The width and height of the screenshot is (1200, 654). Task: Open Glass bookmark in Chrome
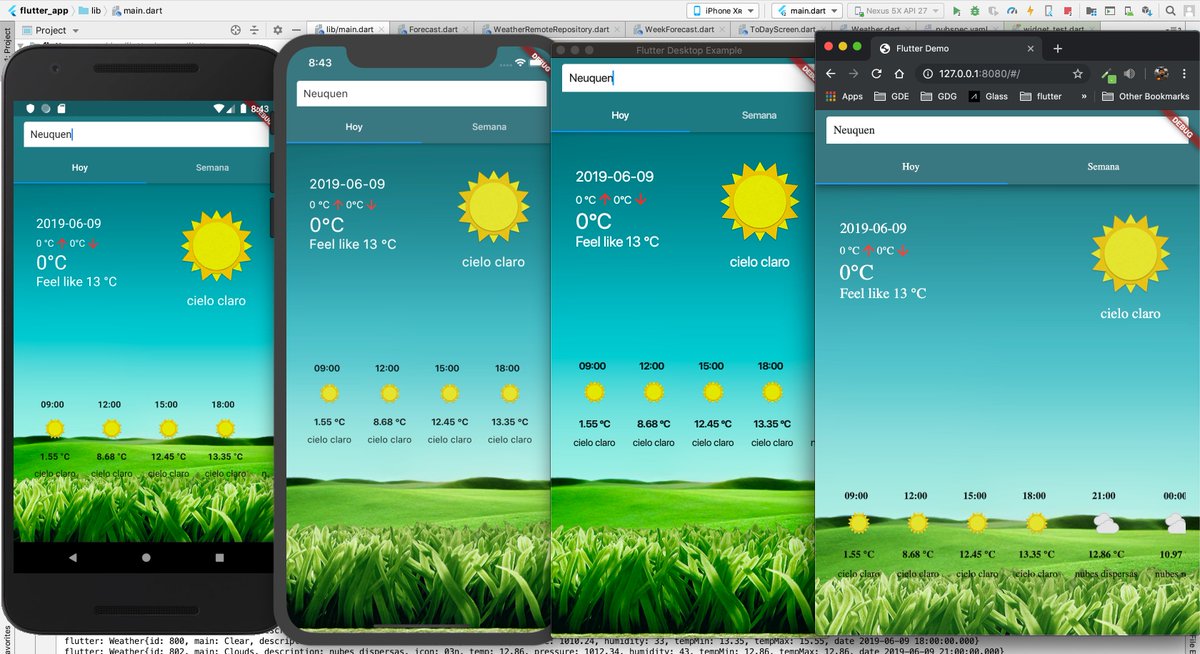click(x=987, y=96)
